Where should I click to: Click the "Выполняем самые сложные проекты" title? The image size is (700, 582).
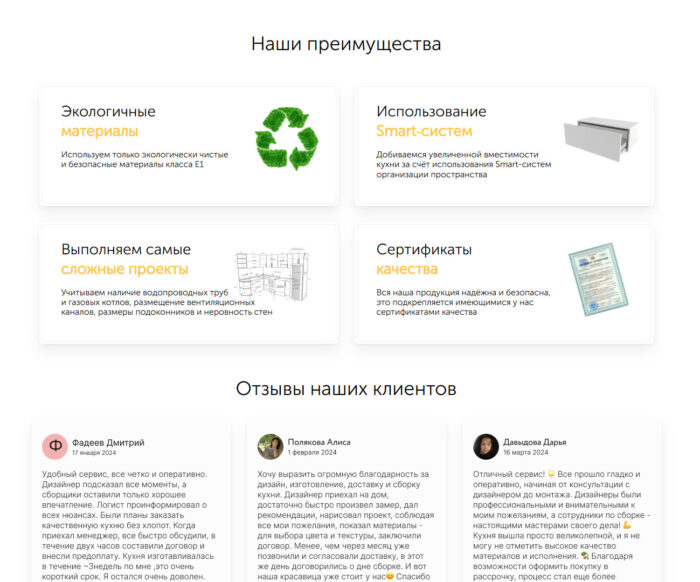(125, 259)
